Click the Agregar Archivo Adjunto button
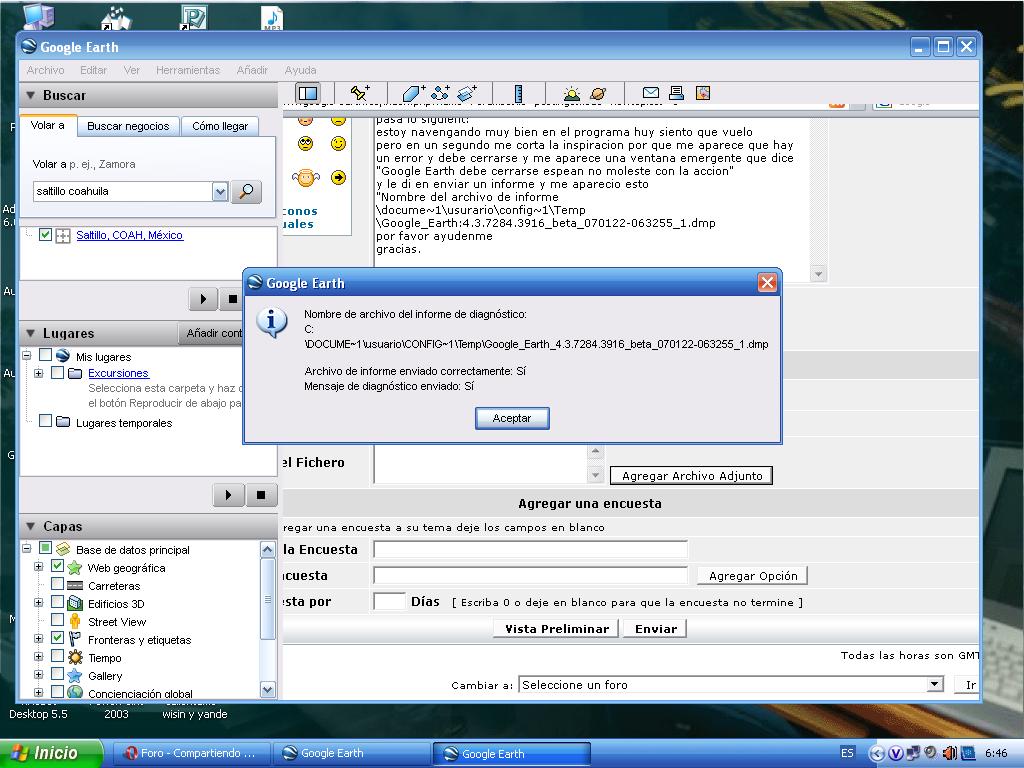The image size is (1024, 768). 692,475
